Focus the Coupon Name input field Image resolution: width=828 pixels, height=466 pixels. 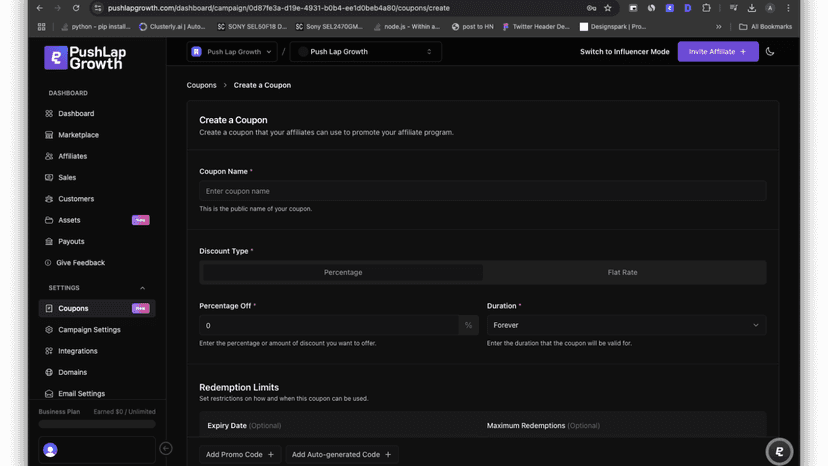483,191
